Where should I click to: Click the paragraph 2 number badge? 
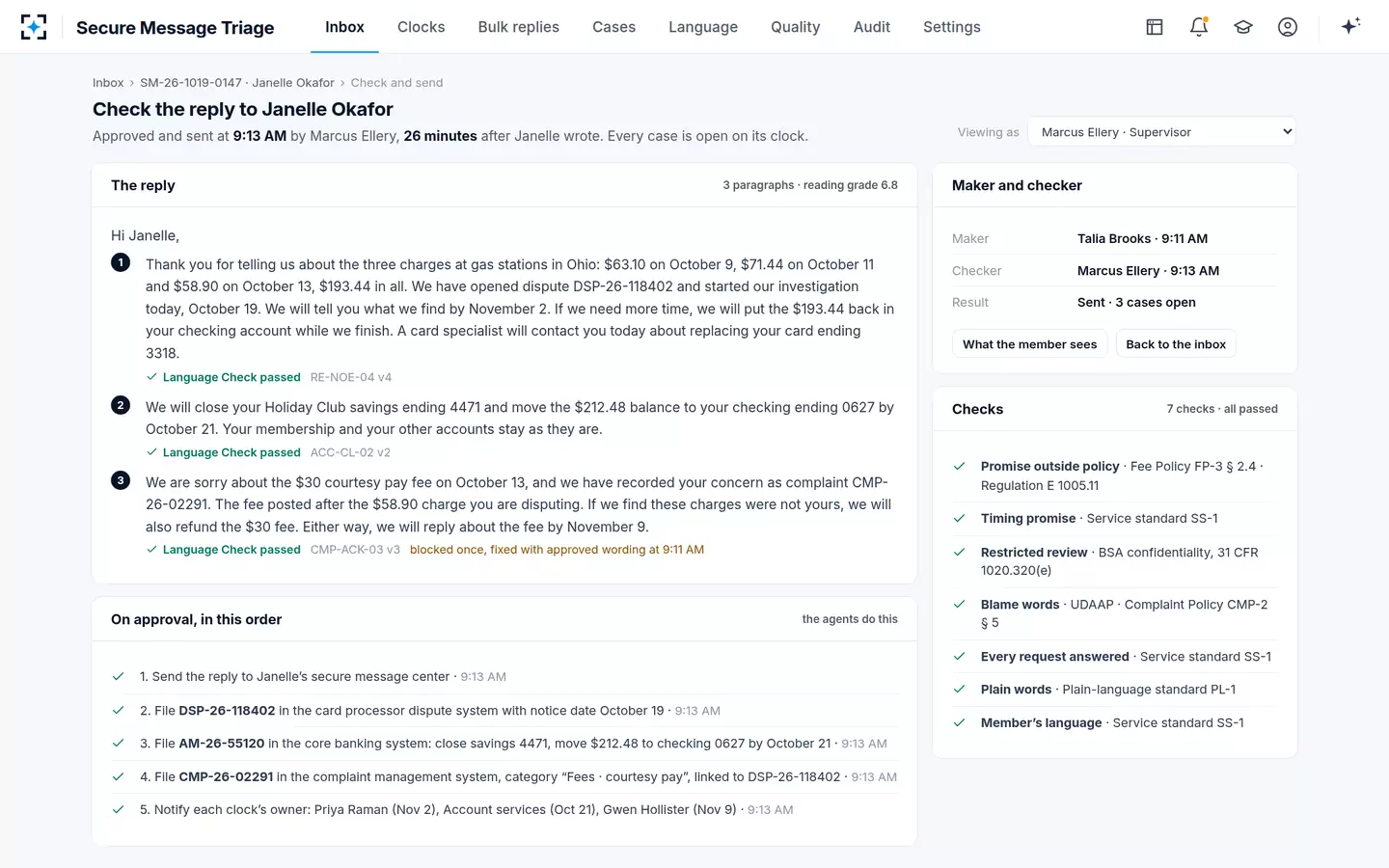(121, 405)
